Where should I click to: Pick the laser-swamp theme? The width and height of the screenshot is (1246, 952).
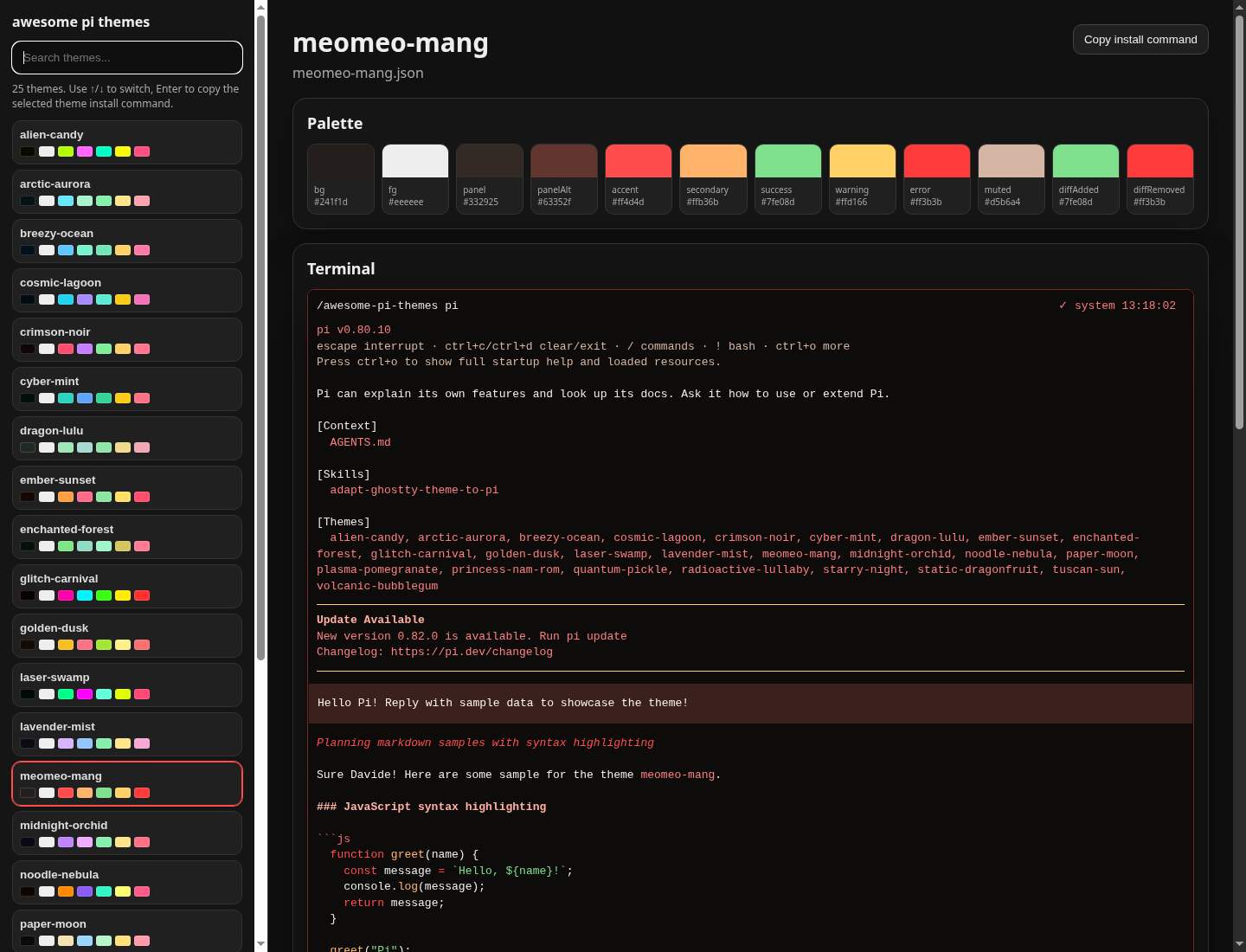click(127, 685)
